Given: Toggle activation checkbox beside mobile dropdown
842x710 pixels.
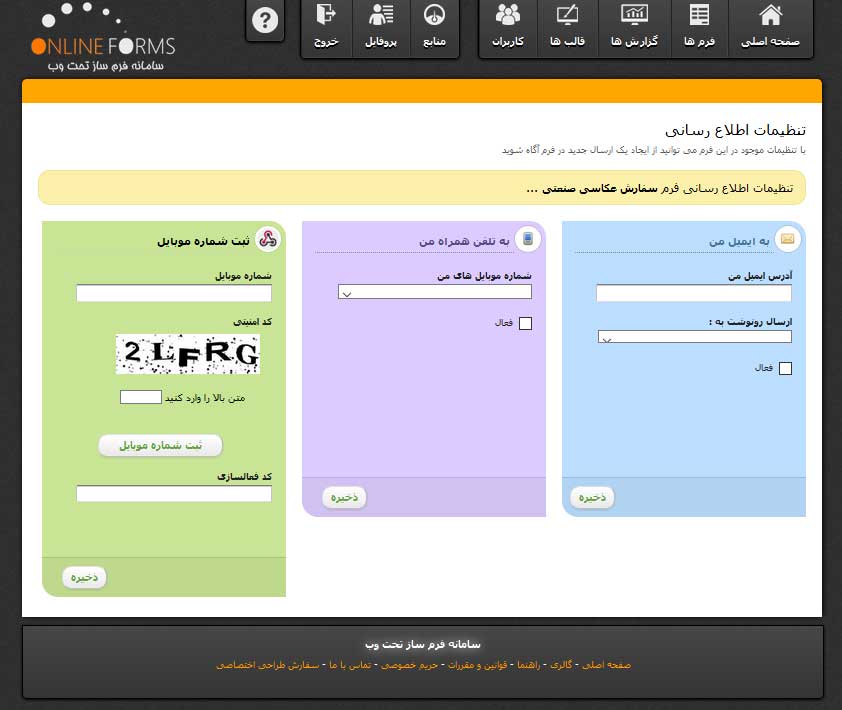Looking at the screenshot, I should (x=527, y=323).
